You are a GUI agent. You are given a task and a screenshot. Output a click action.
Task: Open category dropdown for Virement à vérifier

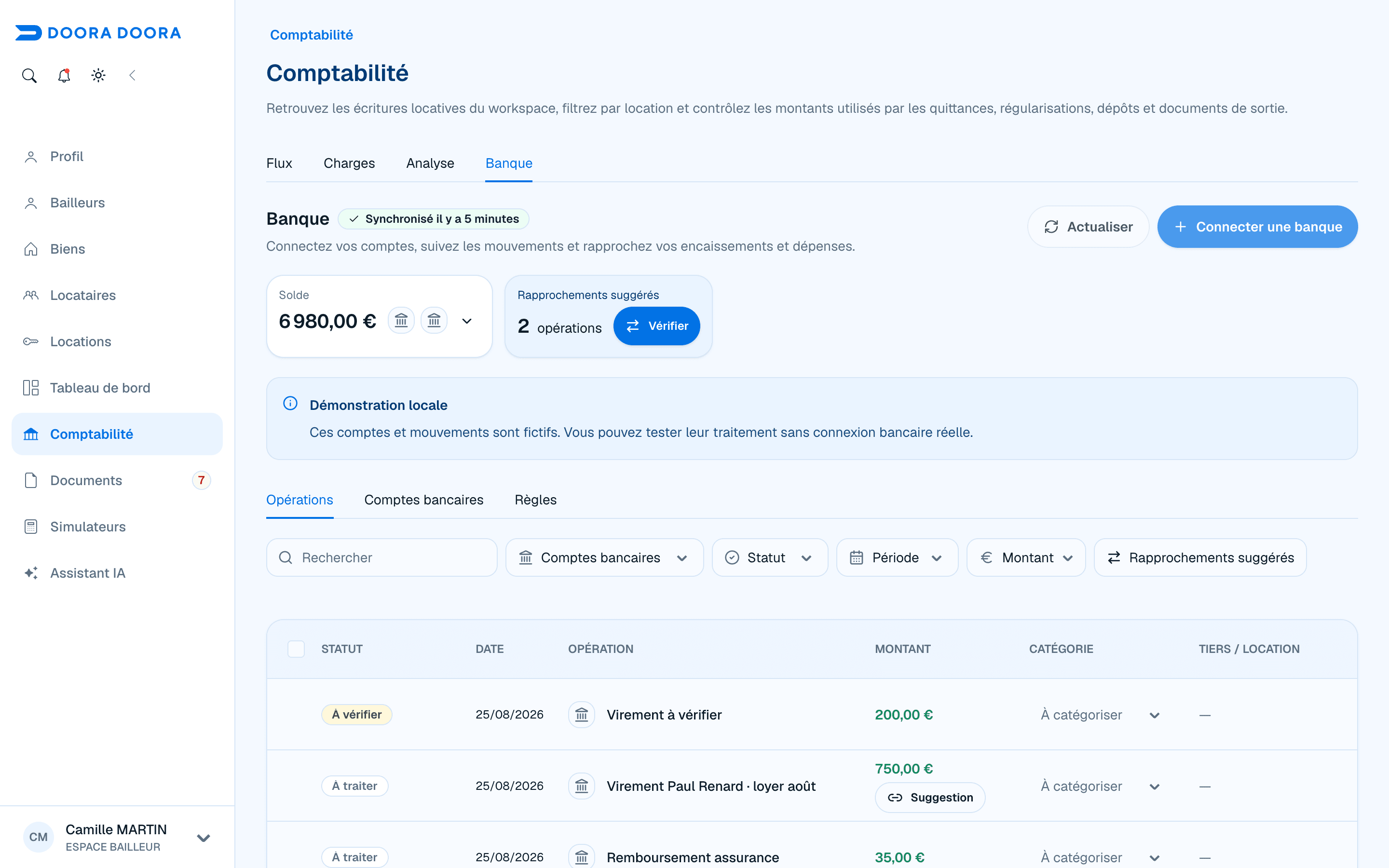1100,715
